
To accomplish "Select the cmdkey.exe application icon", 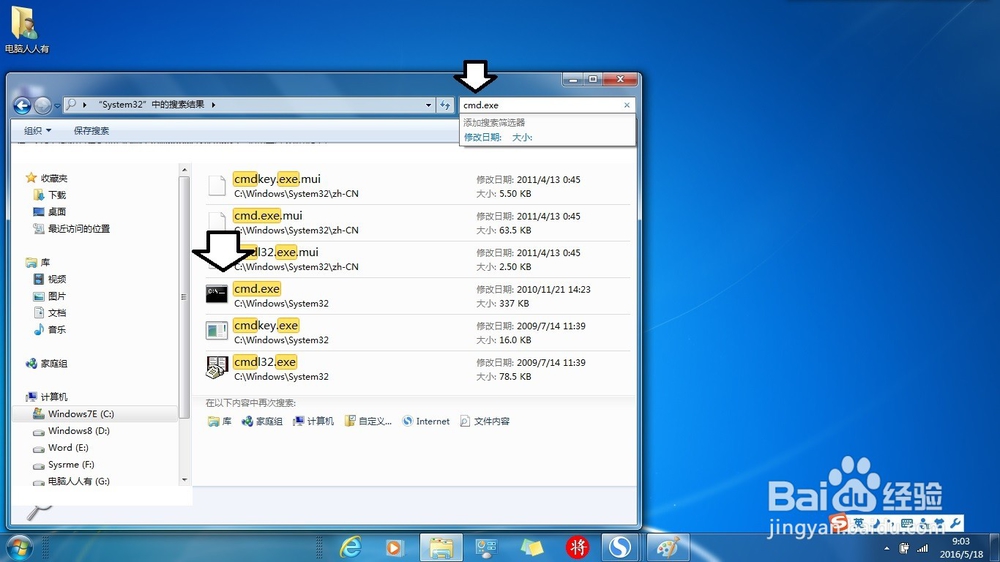I will click(x=217, y=330).
